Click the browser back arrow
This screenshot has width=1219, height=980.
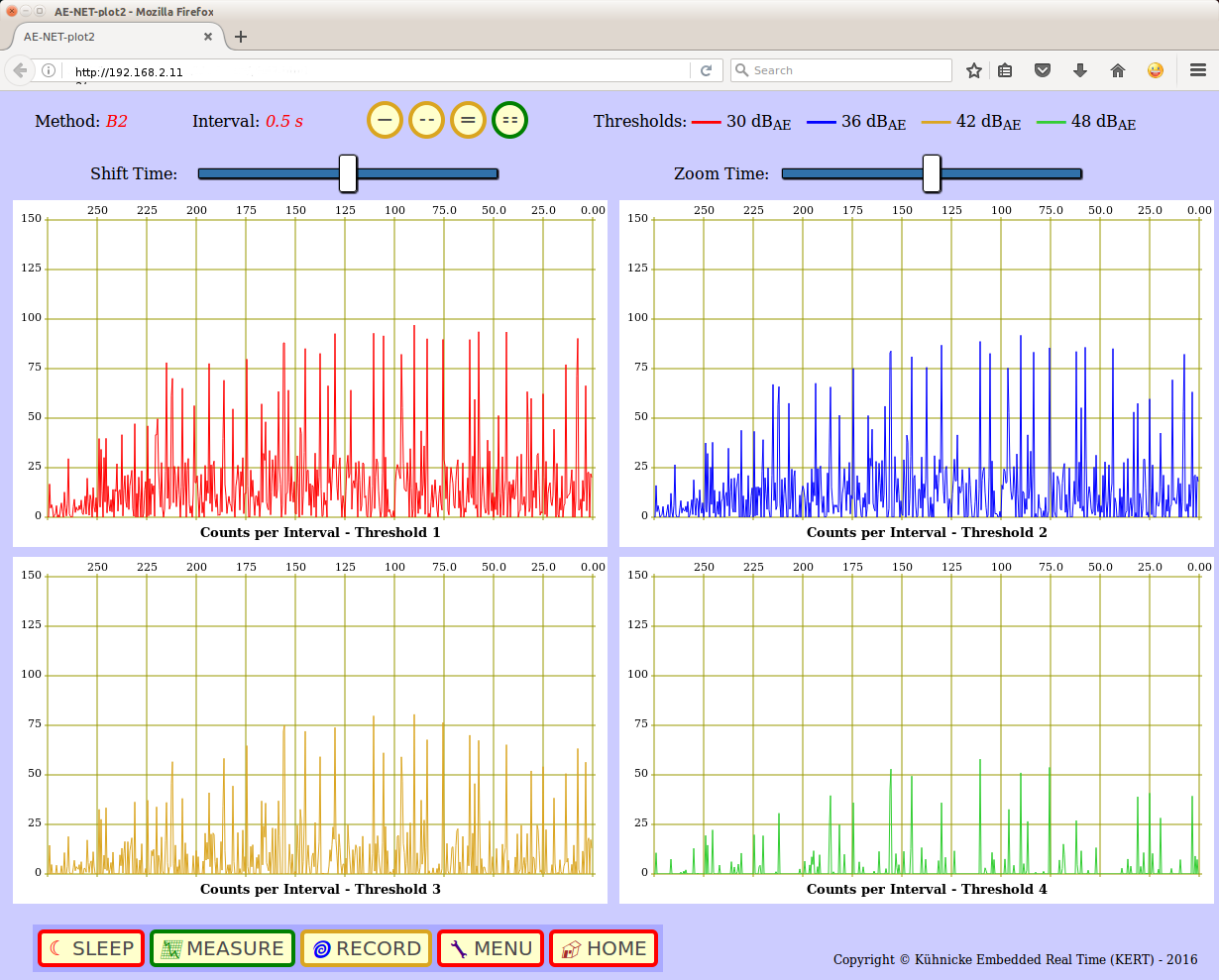click(20, 70)
